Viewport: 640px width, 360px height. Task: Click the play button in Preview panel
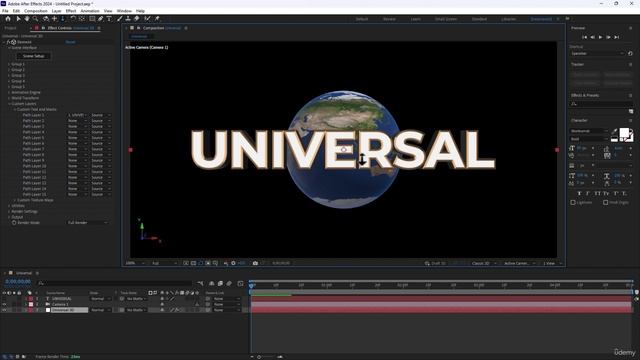tap(600, 37)
